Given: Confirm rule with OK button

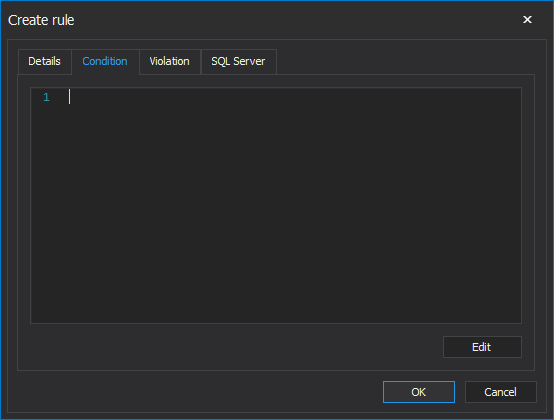Looking at the screenshot, I should (x=419, y=392).
